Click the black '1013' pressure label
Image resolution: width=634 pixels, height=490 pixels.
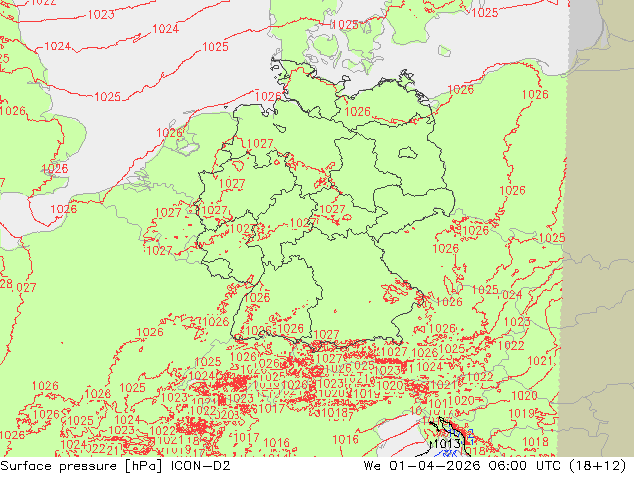(x=447, y=444)
